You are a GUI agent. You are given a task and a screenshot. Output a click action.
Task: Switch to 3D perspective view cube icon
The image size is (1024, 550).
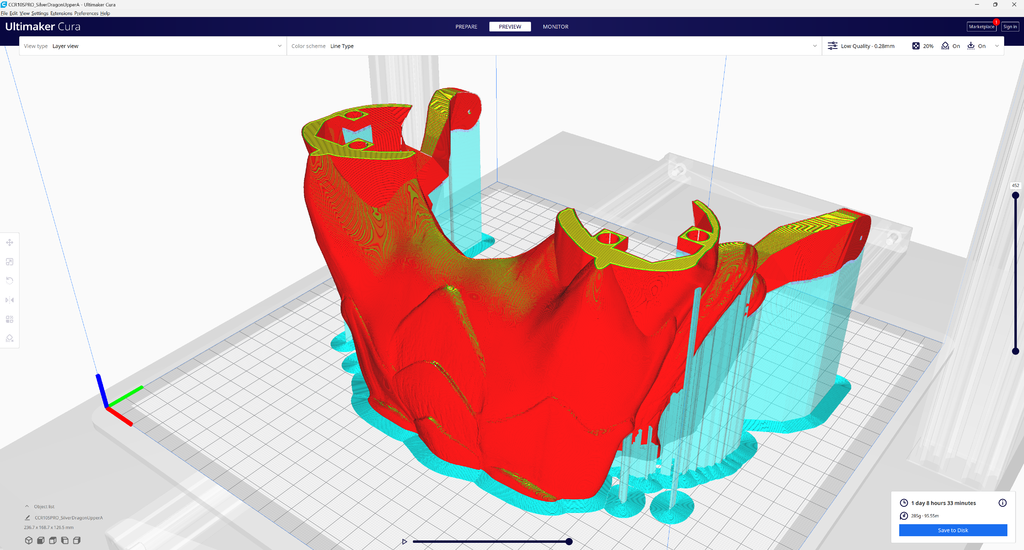(x=29, y=540)
